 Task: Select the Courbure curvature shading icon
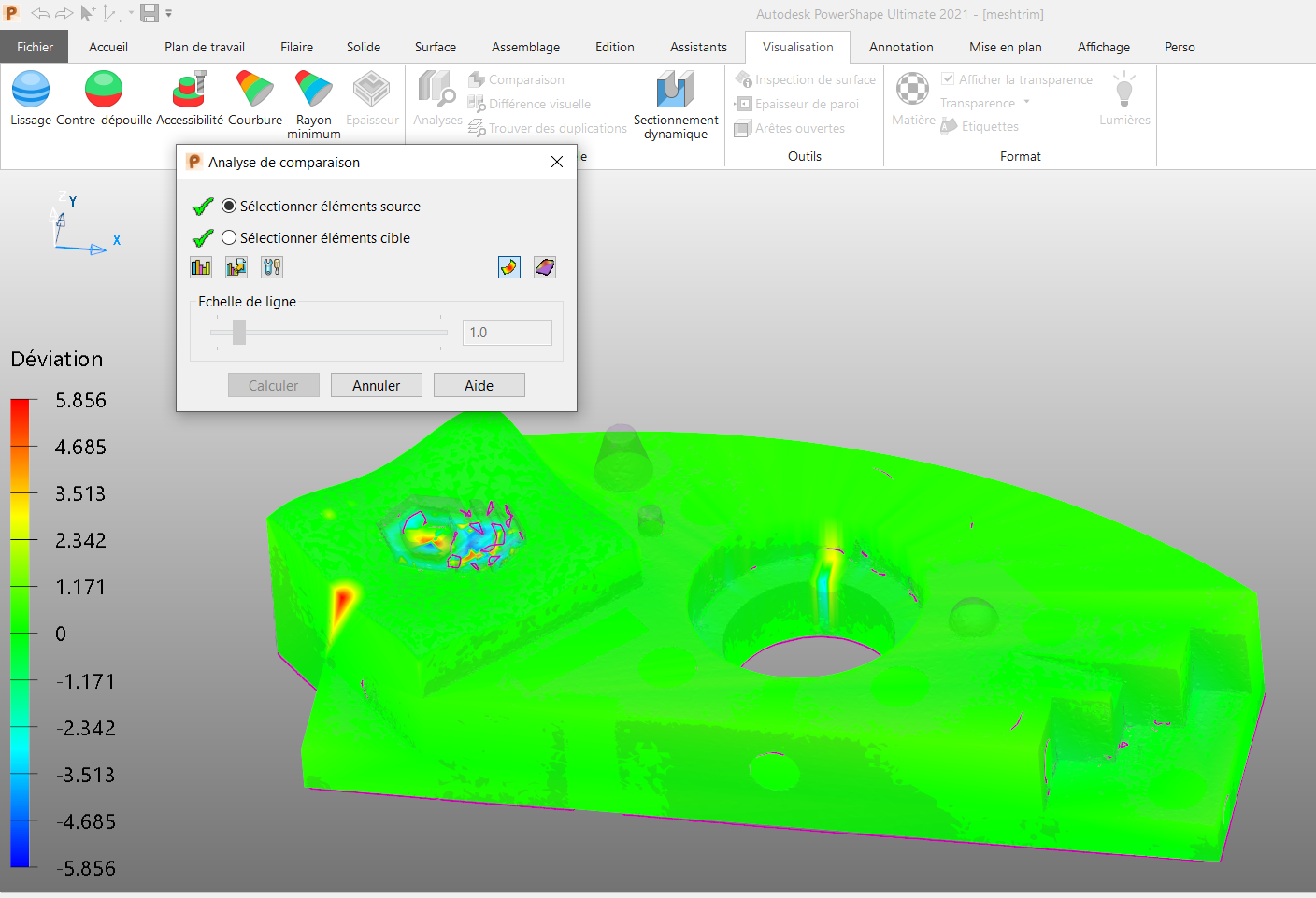point(254,90)
